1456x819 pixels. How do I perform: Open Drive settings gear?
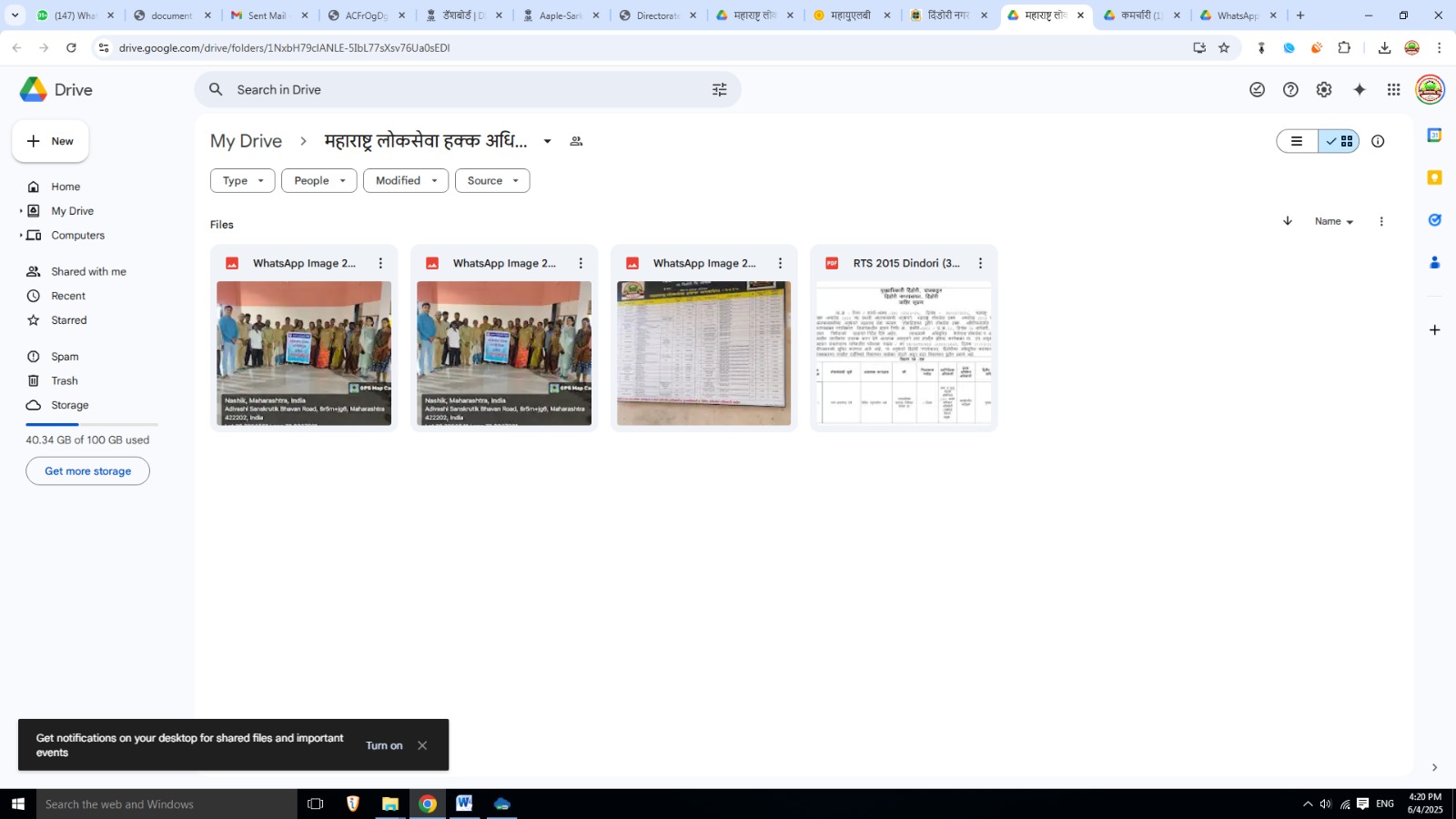point(1324,89)
